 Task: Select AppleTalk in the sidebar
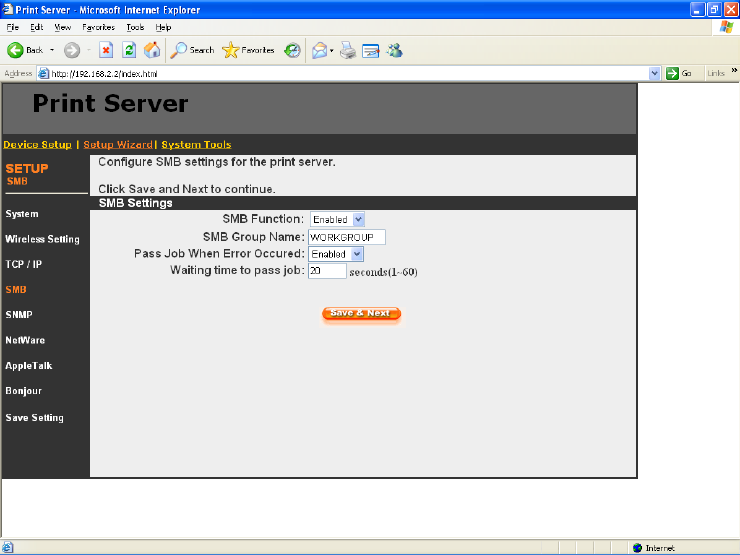[x=29, y=366]
